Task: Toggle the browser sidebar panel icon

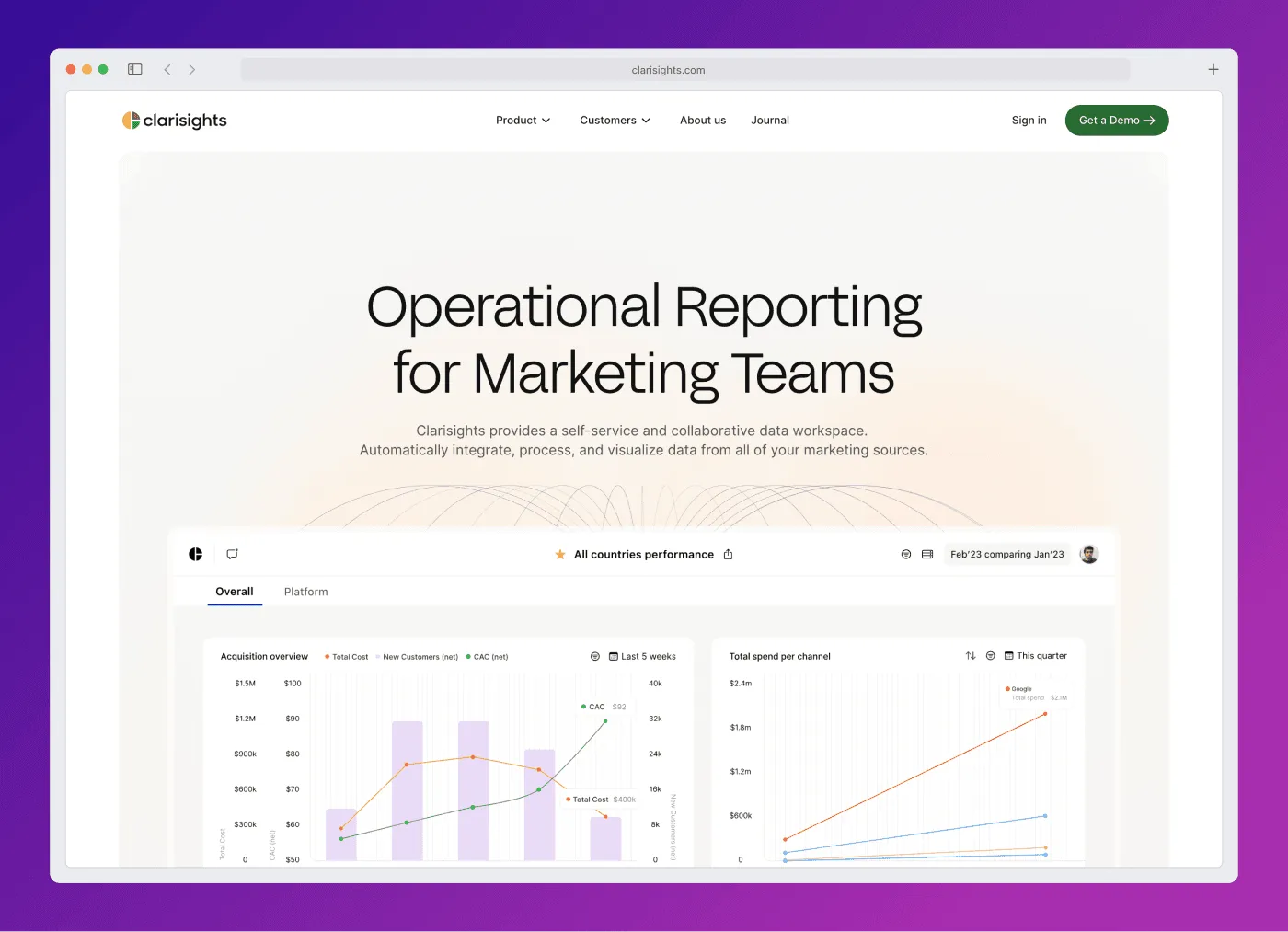Action: (135, 69)
